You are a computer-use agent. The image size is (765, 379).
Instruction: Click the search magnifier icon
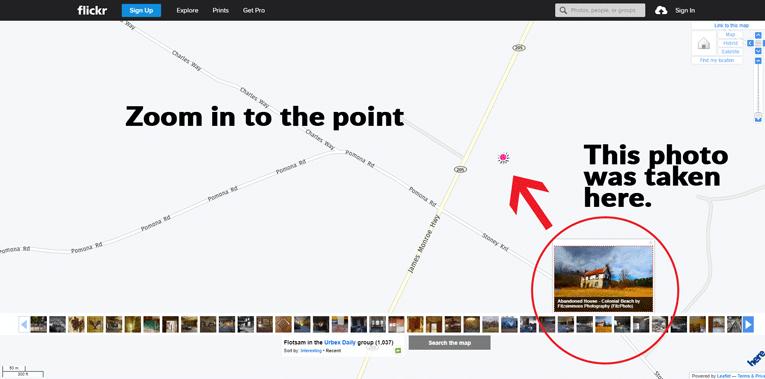pyautogui.click(x=563, y=10)
